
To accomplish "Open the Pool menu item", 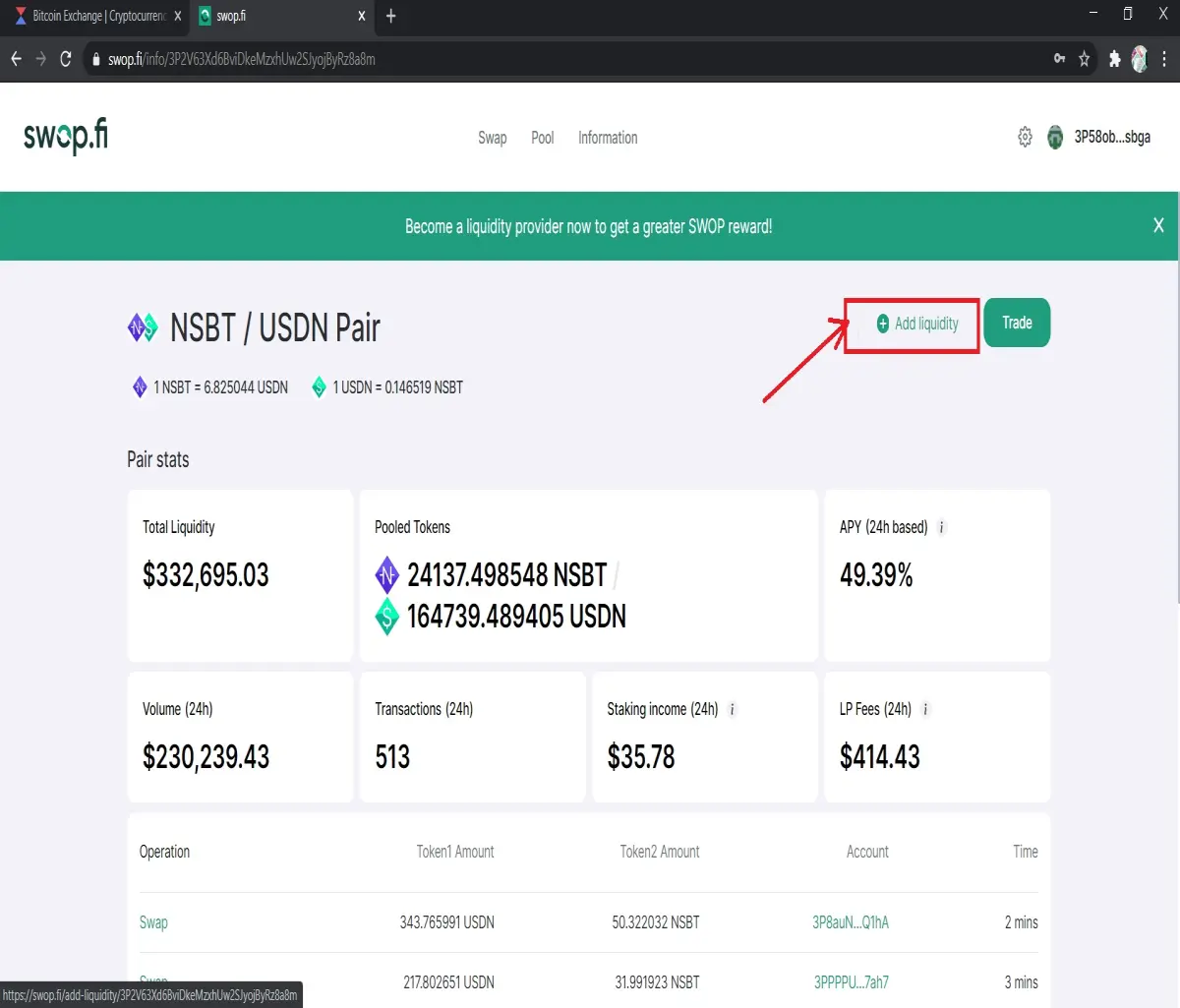I will click(x=543, y=138).
